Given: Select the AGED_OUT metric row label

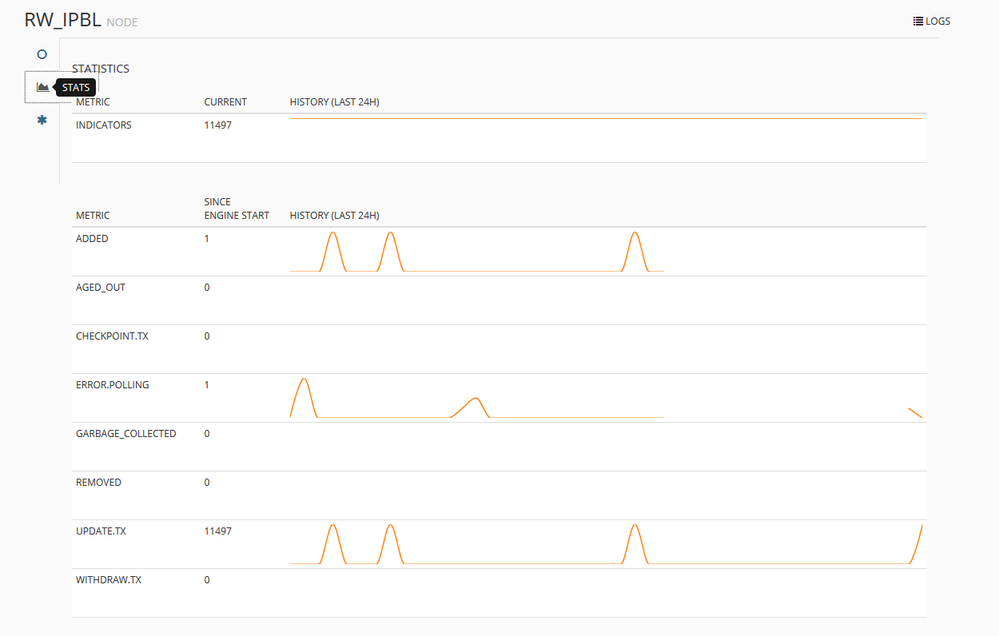Looking at the screenshot, I should (100, 288).
